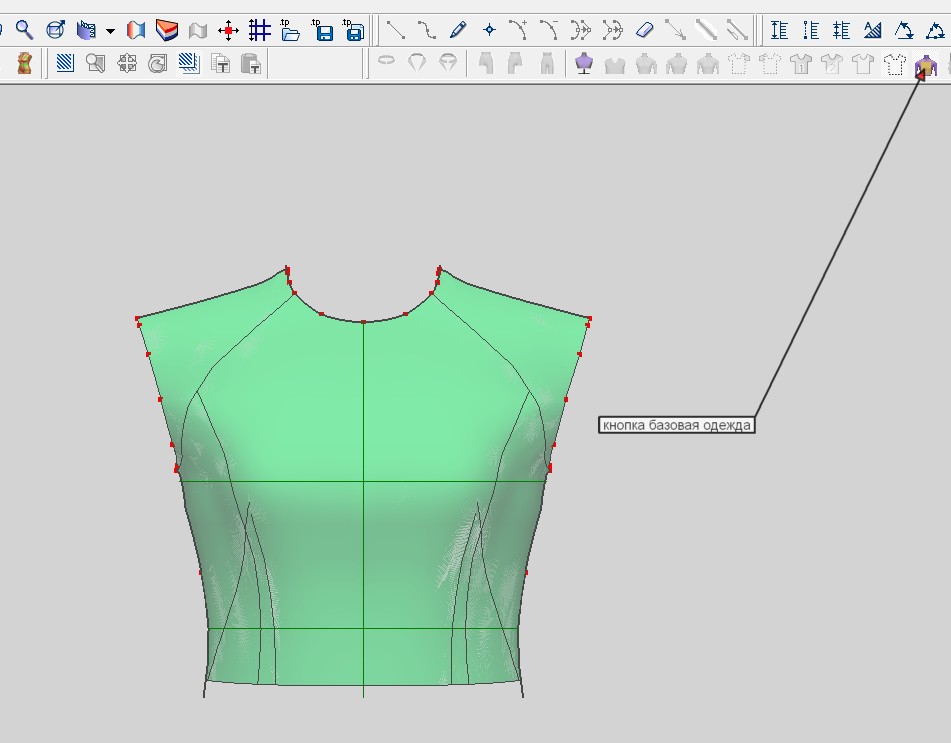Viewport: 951px width, 743px height.
Task: Click the save all .tp files icon
Action: (353, 30)
